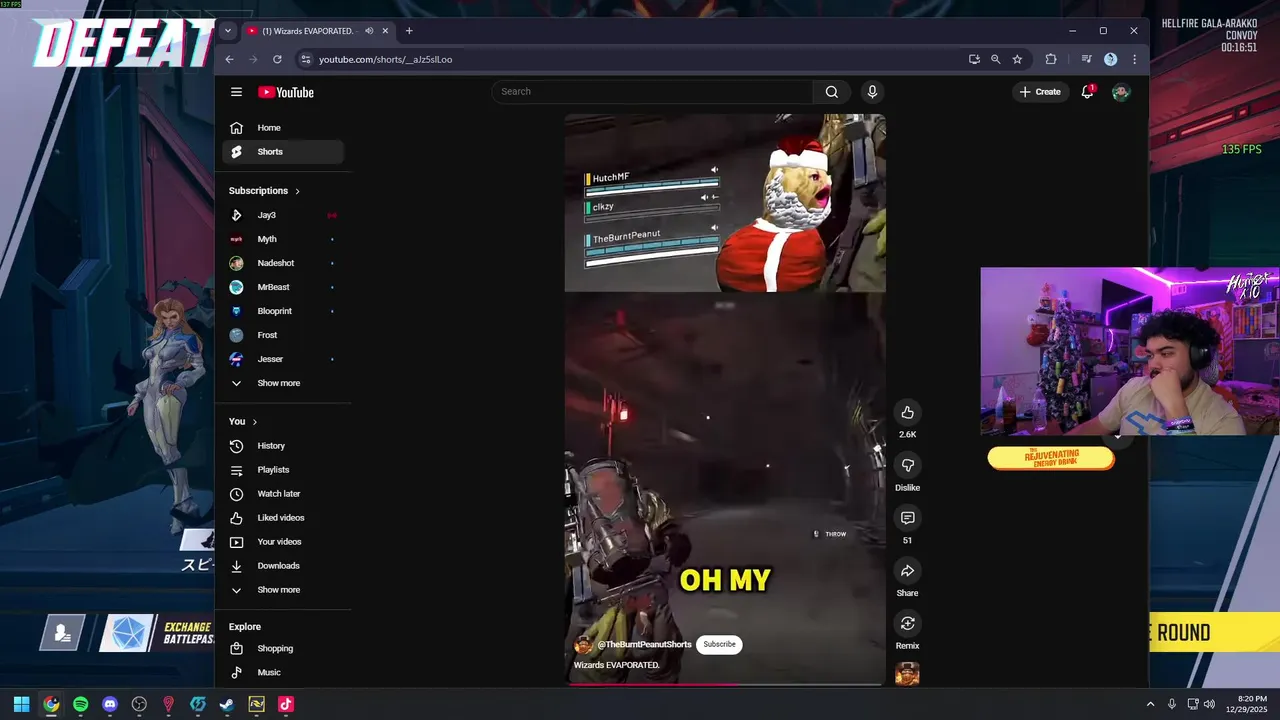
Task: Open Frost subscription channel
Action: tap(283, 335)
